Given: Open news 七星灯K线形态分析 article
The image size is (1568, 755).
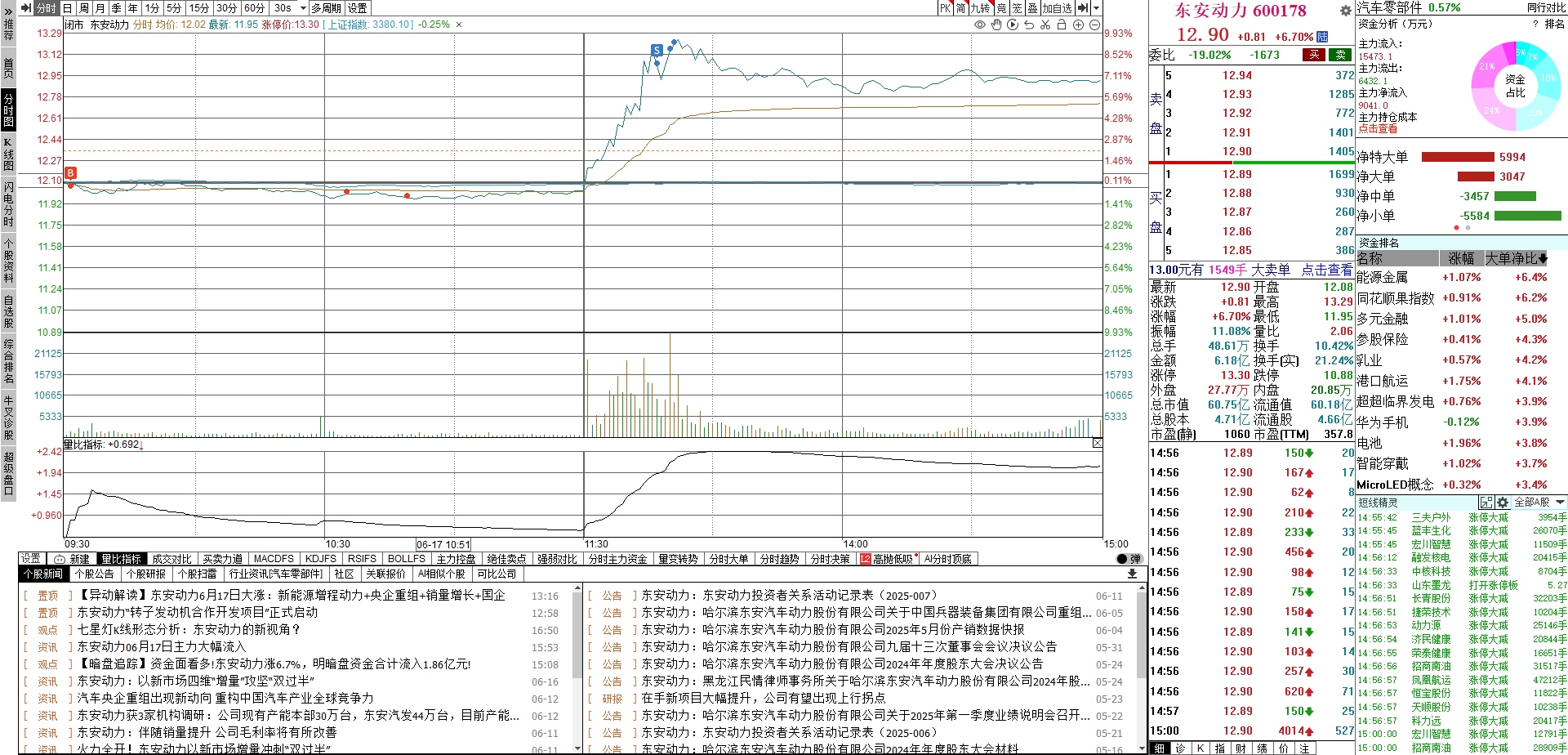Looking at the screenshot, I should click(189, 629).
